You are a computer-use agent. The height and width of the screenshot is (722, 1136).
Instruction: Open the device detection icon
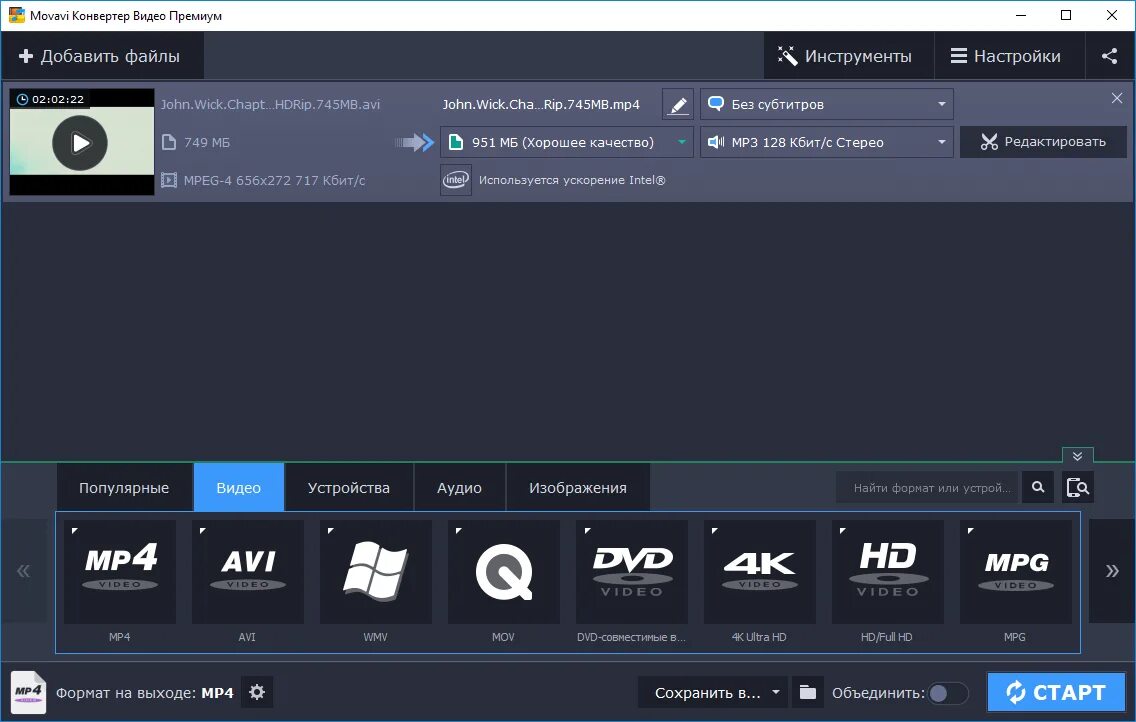1078,487
